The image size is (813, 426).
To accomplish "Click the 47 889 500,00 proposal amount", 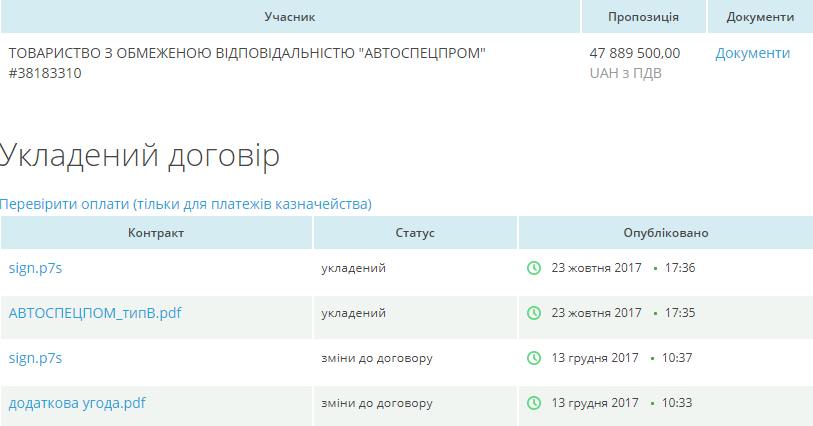I will [635, 53].
